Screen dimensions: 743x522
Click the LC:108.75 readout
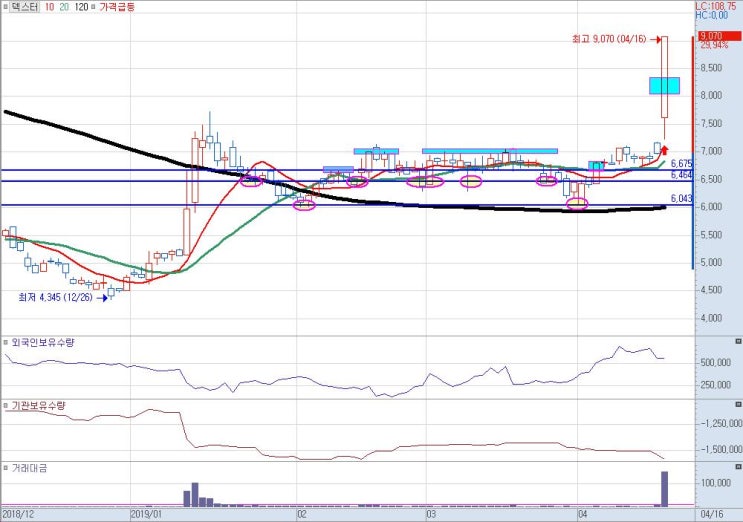pos(716,6)
